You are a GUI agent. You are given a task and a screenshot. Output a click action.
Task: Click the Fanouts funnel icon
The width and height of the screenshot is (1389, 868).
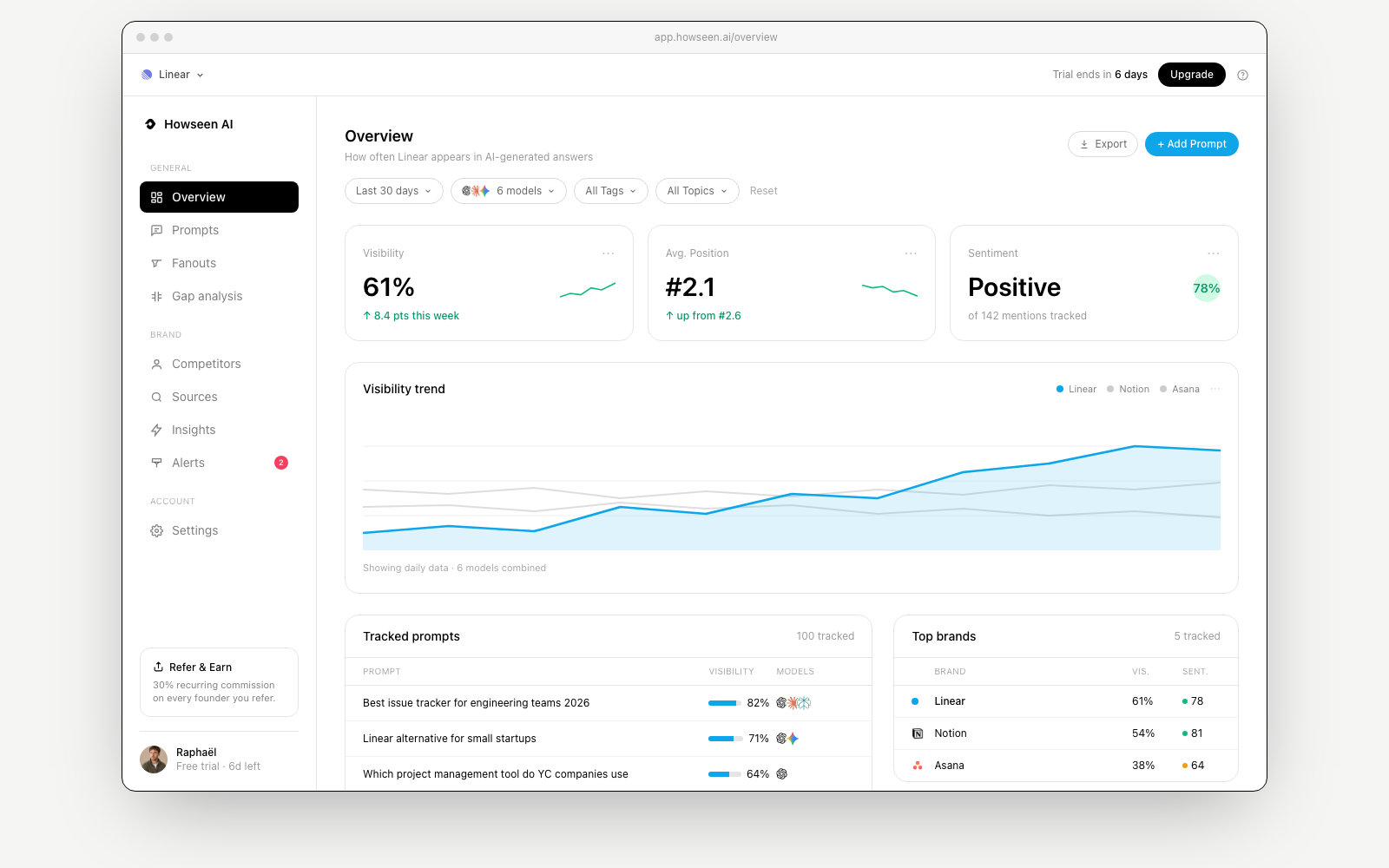(x=157, y=264)
